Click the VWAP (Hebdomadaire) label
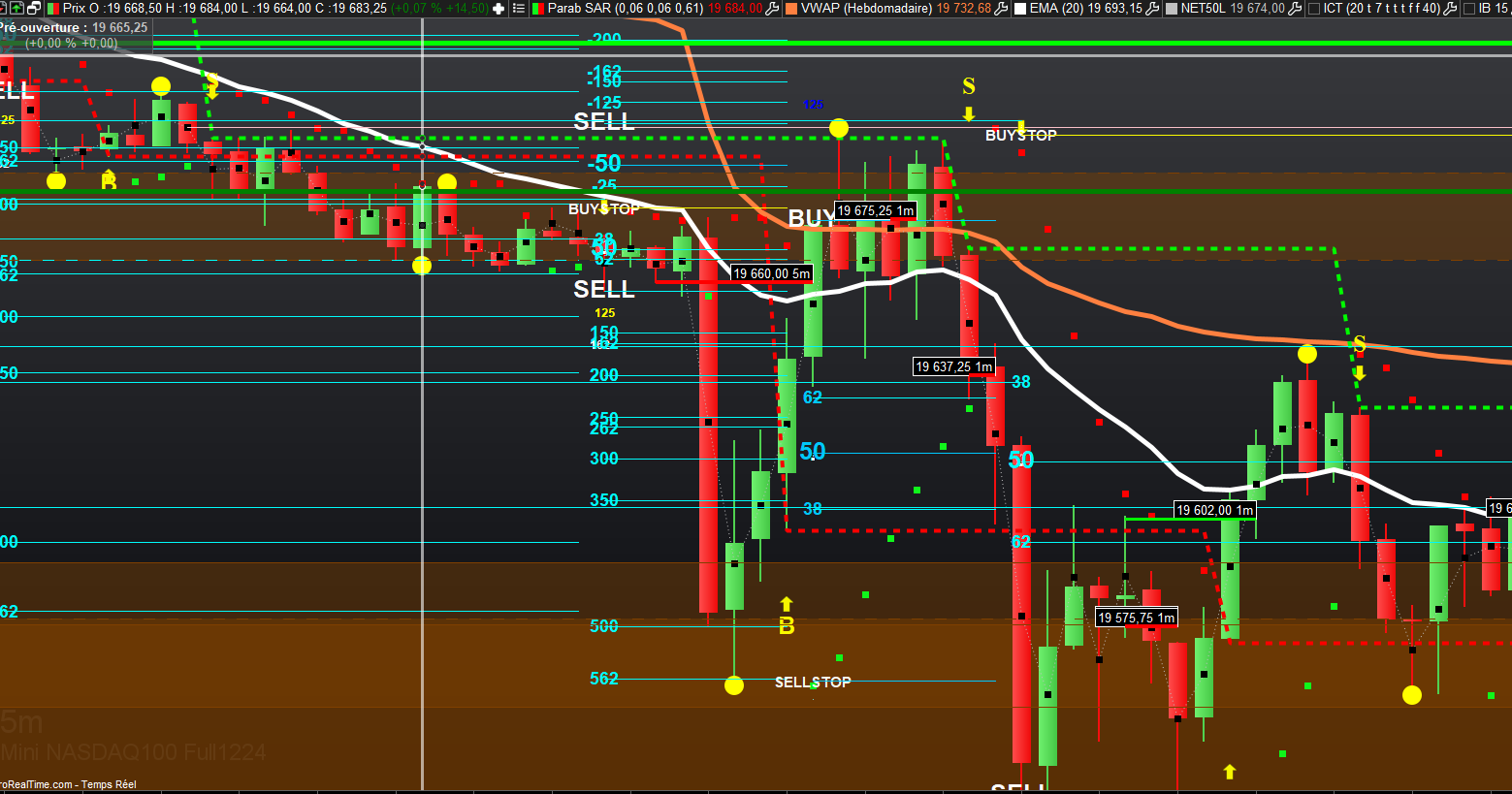The height and width of the screenshot is (794, 1512). pyautogui.click(x=866, y=8)
